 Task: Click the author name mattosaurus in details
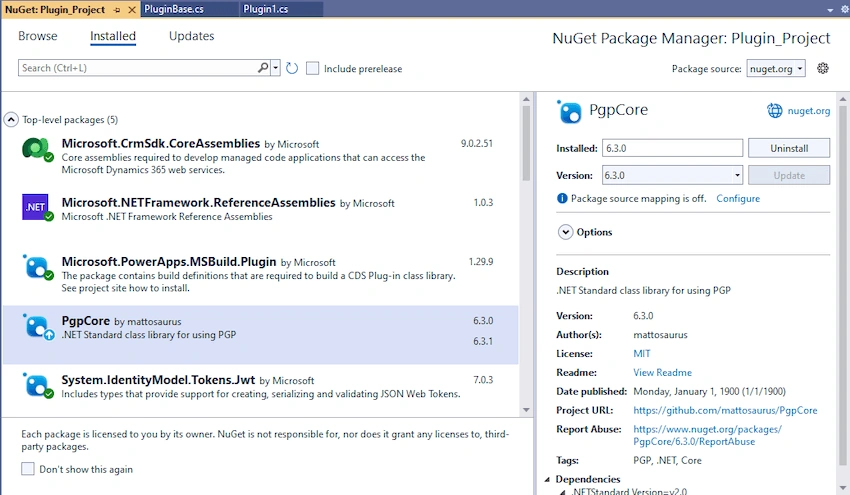click(x=660, y=335)
